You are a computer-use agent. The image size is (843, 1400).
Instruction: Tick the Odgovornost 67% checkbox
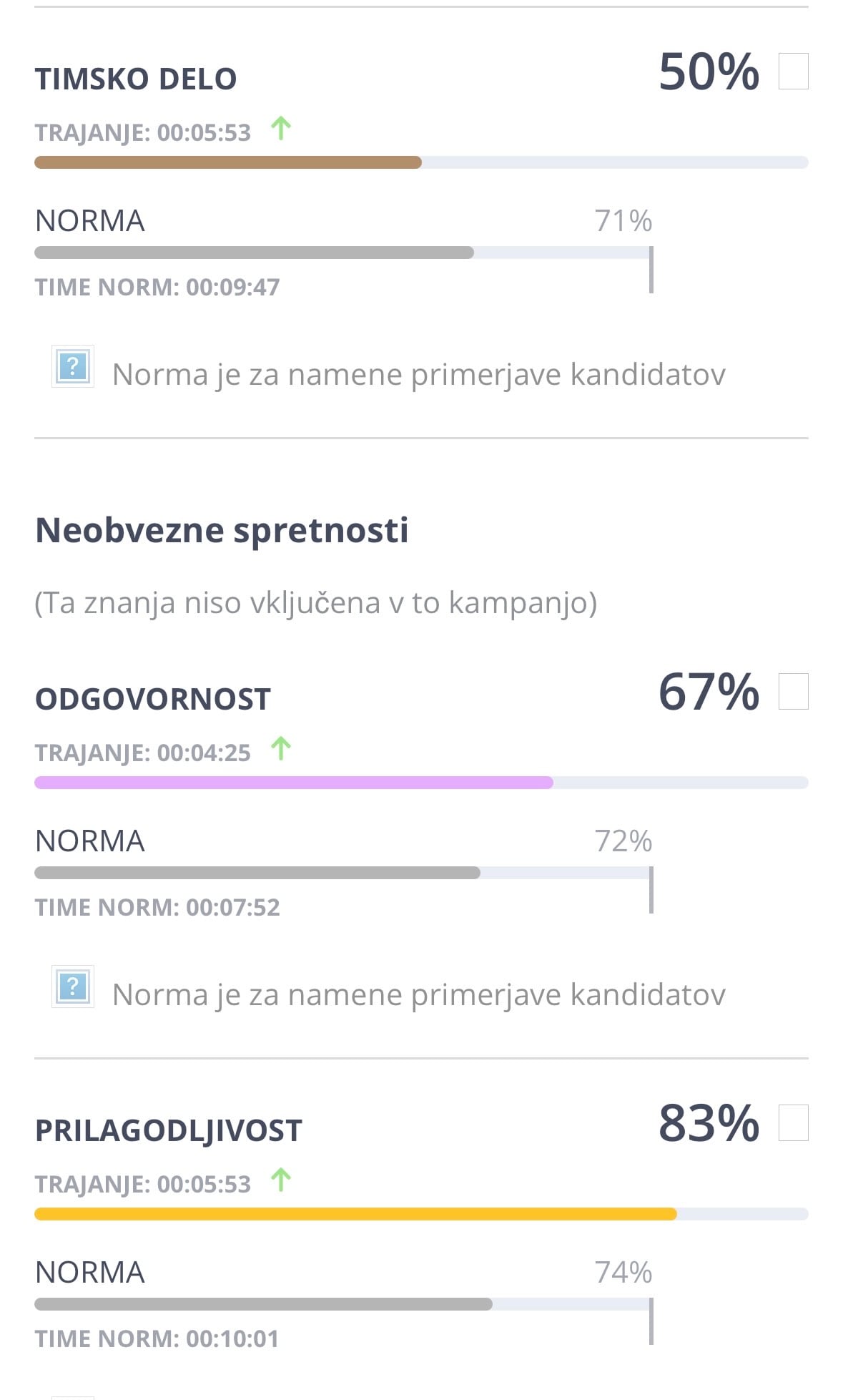pyautogui.click(x=793, y=692)
